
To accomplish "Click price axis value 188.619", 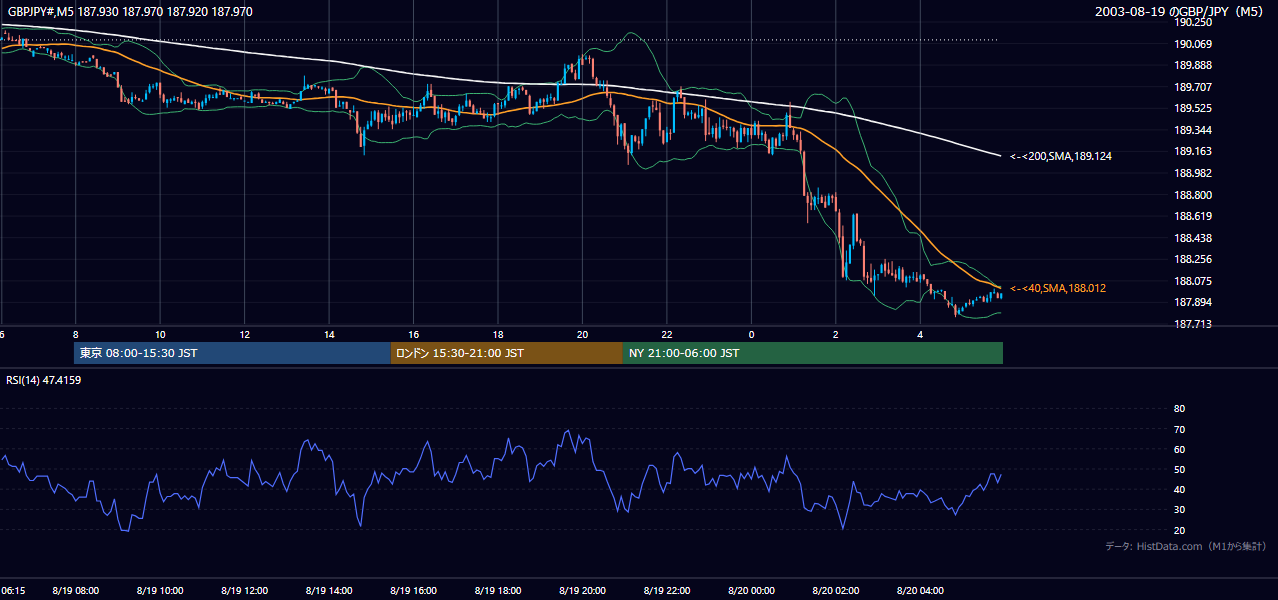I will (1193, 216).
